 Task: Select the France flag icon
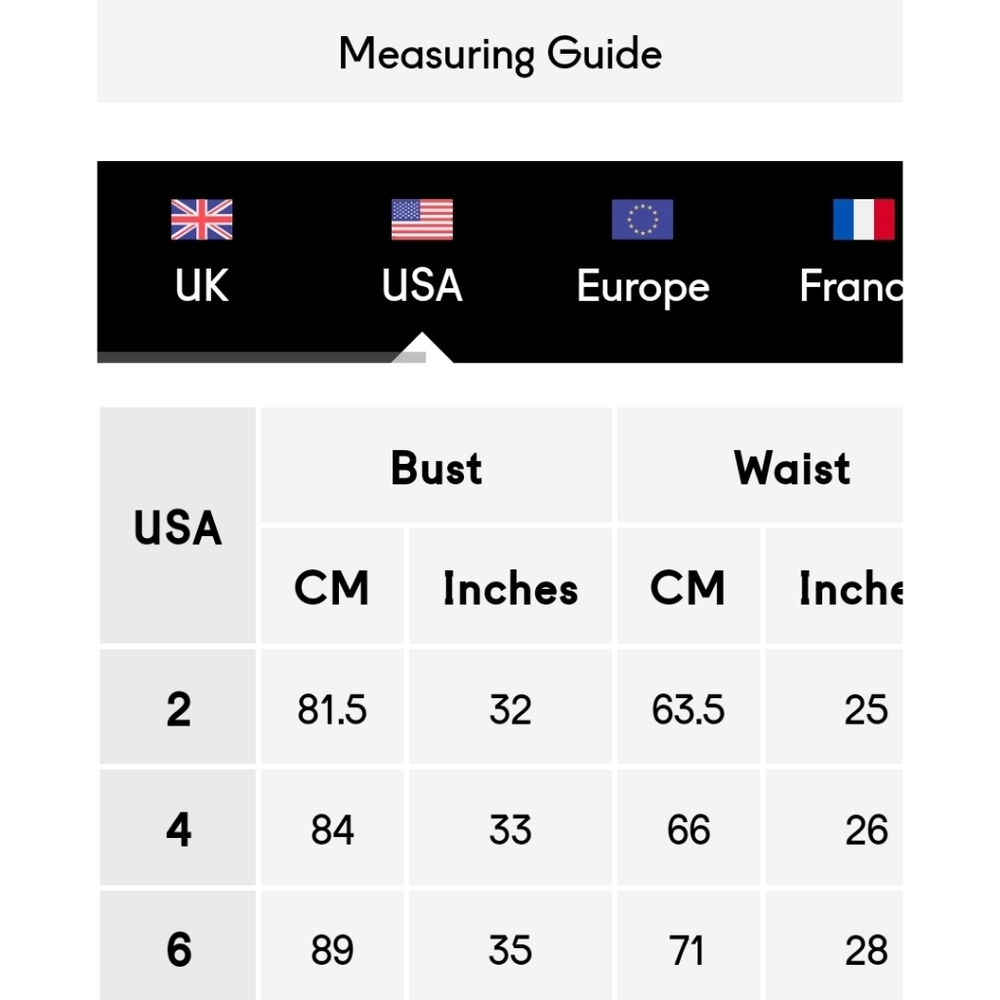(863, 219)
